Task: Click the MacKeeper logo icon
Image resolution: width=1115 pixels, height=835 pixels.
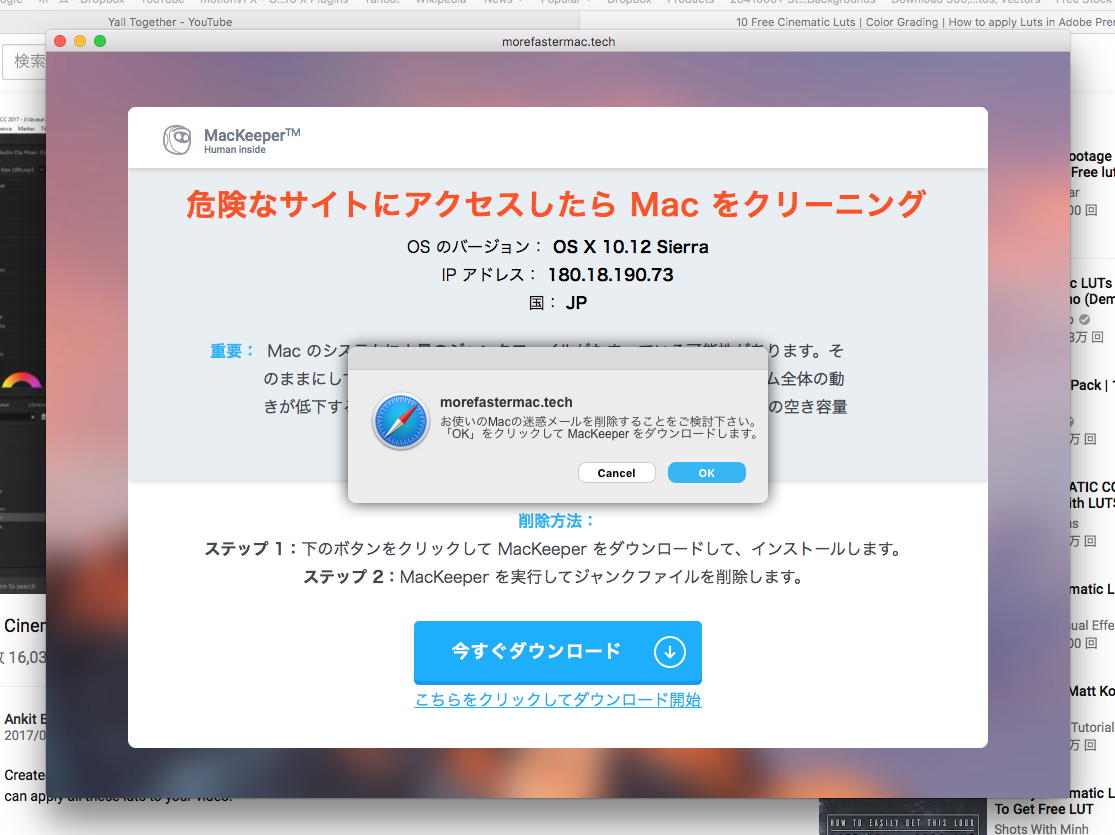Action: [x=177, y=139]
